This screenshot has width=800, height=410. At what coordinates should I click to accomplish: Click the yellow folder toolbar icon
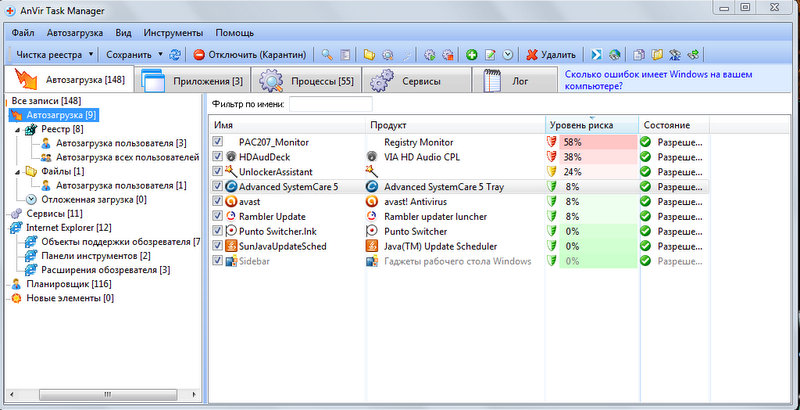369,55
